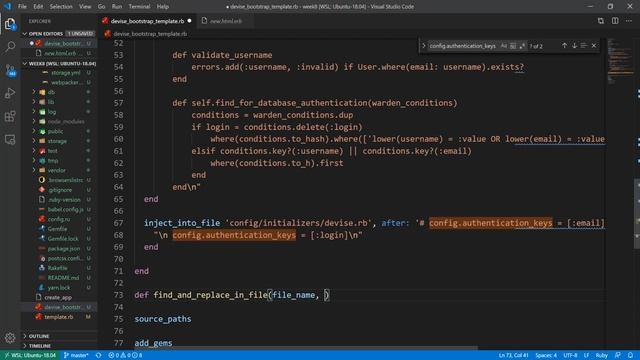Open the Go menu
Image resolution: width=640 pixels, height=360 pixels.
point(101,7)
